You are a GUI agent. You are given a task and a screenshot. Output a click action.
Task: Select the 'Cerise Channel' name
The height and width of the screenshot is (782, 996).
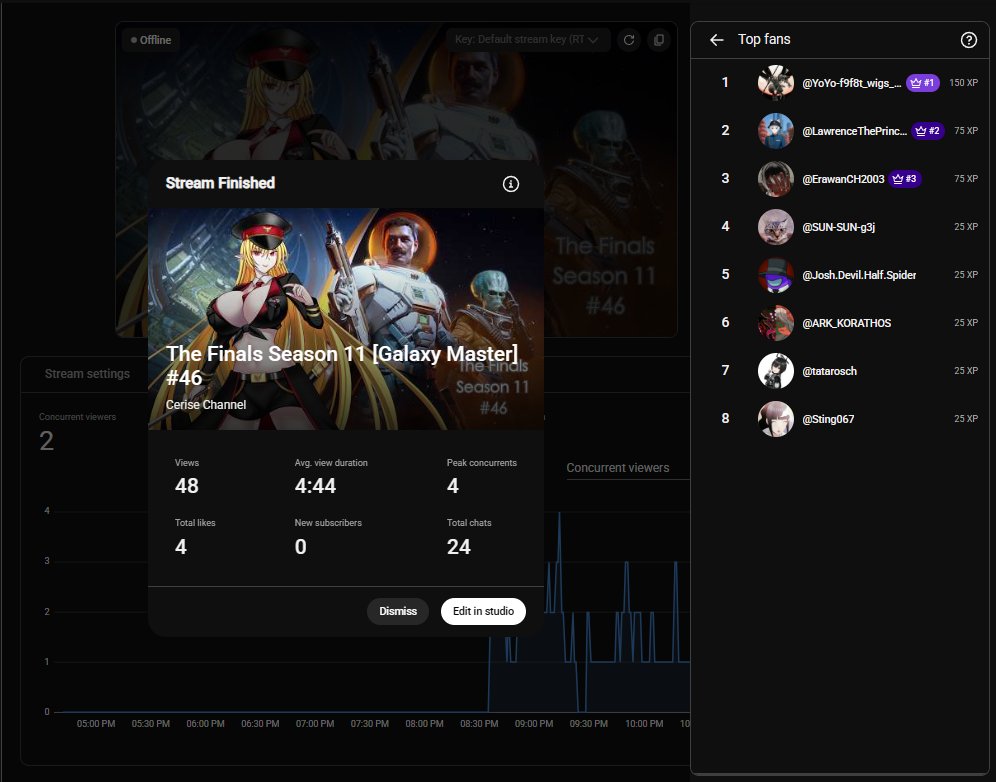pos(206,405)
